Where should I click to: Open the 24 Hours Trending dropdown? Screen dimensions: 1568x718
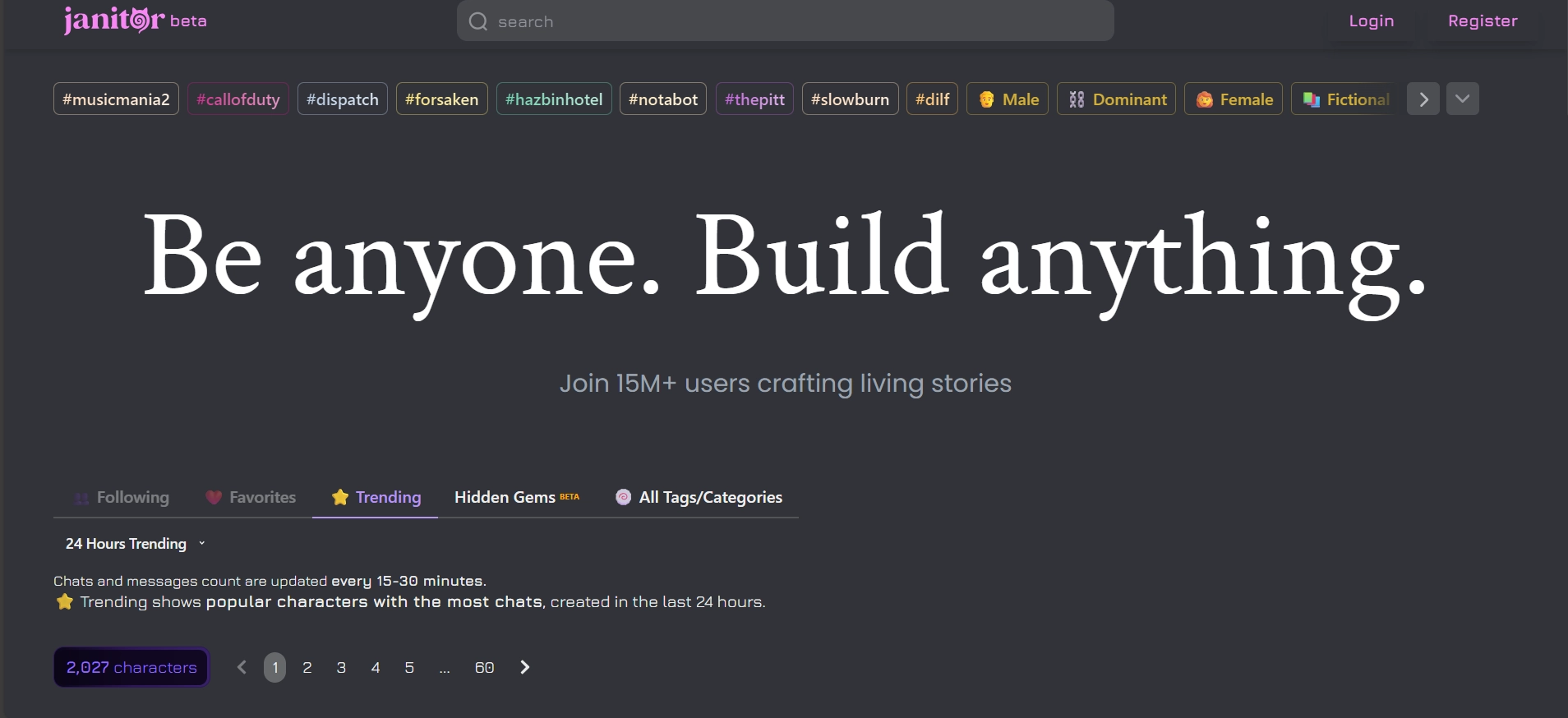[136, 544]
